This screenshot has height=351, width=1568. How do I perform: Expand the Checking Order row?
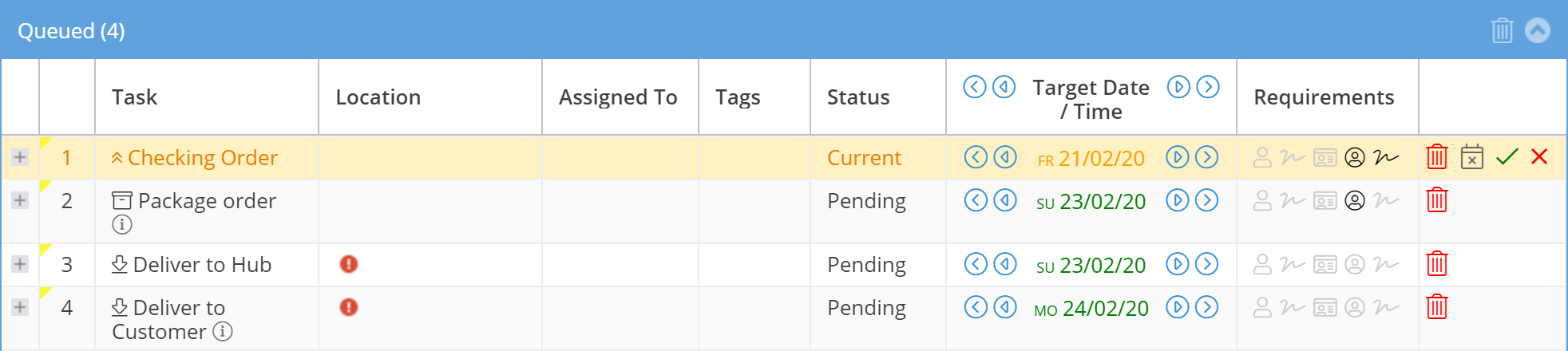pos(20,157)
